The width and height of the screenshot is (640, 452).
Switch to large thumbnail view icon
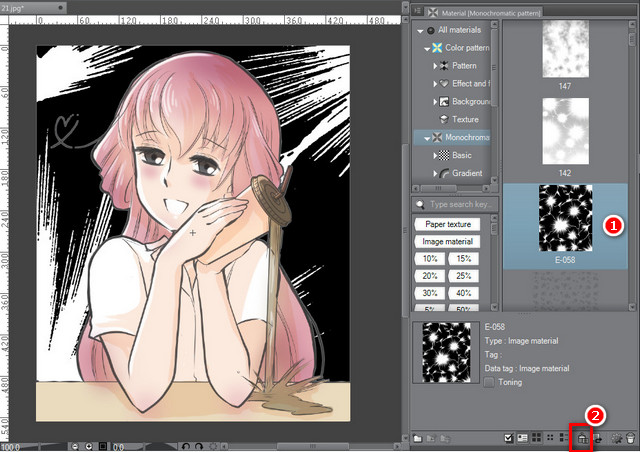pyautogui.click(x=536, y=438)
